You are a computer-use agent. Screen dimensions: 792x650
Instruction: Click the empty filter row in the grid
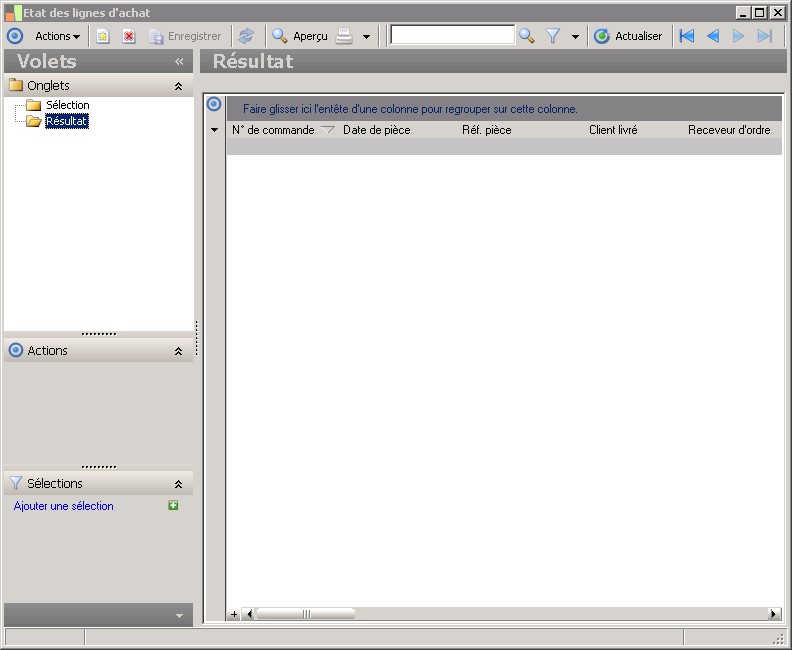point(504,146)
